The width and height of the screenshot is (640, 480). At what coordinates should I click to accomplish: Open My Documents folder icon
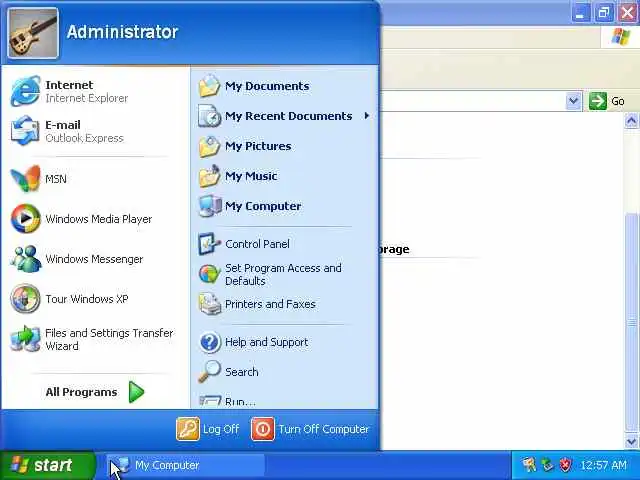(209, 86)
